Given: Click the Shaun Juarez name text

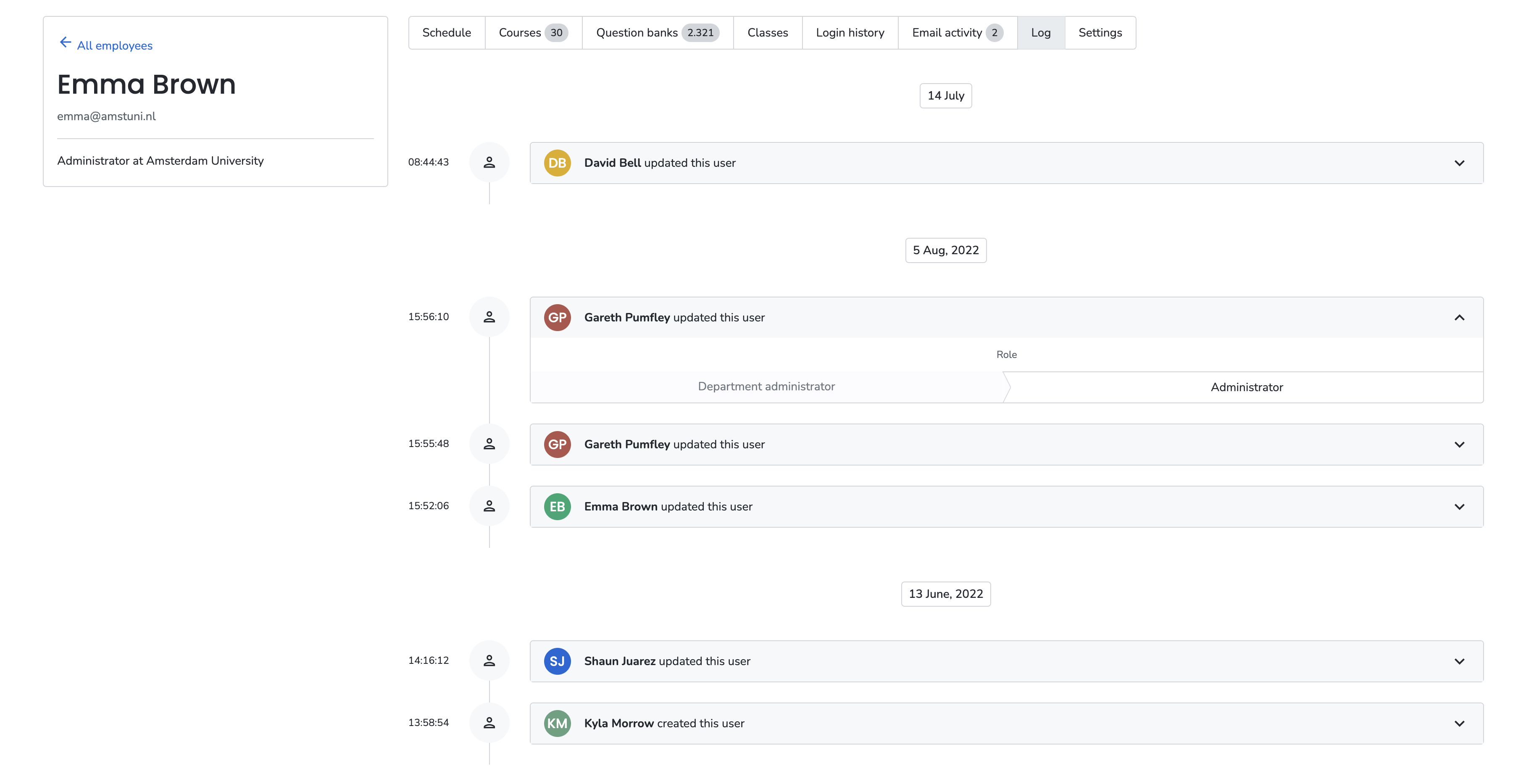Looking at the screenshot, I should (x=620, y=661).
